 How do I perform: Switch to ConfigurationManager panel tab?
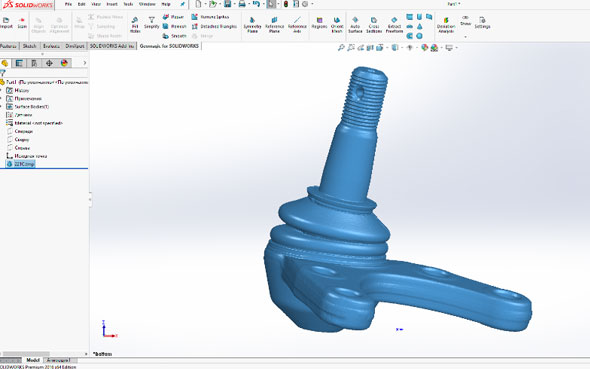tap(34, 63)
